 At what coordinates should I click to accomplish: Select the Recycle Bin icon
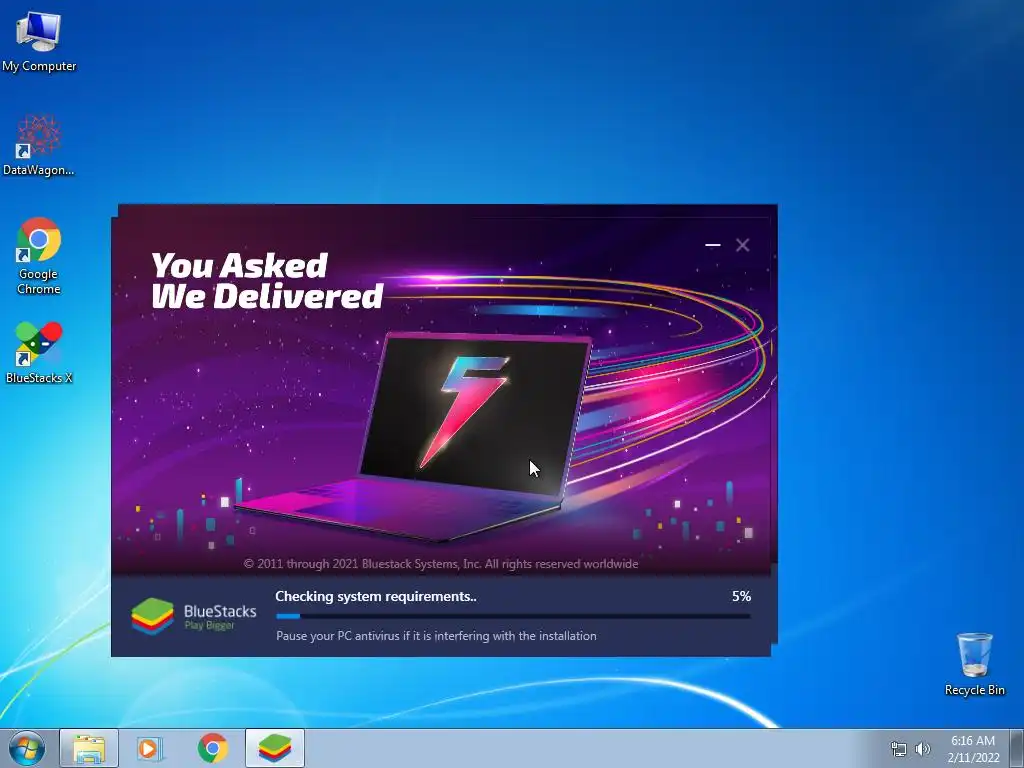pyautogui.click(x=974, y=664)
